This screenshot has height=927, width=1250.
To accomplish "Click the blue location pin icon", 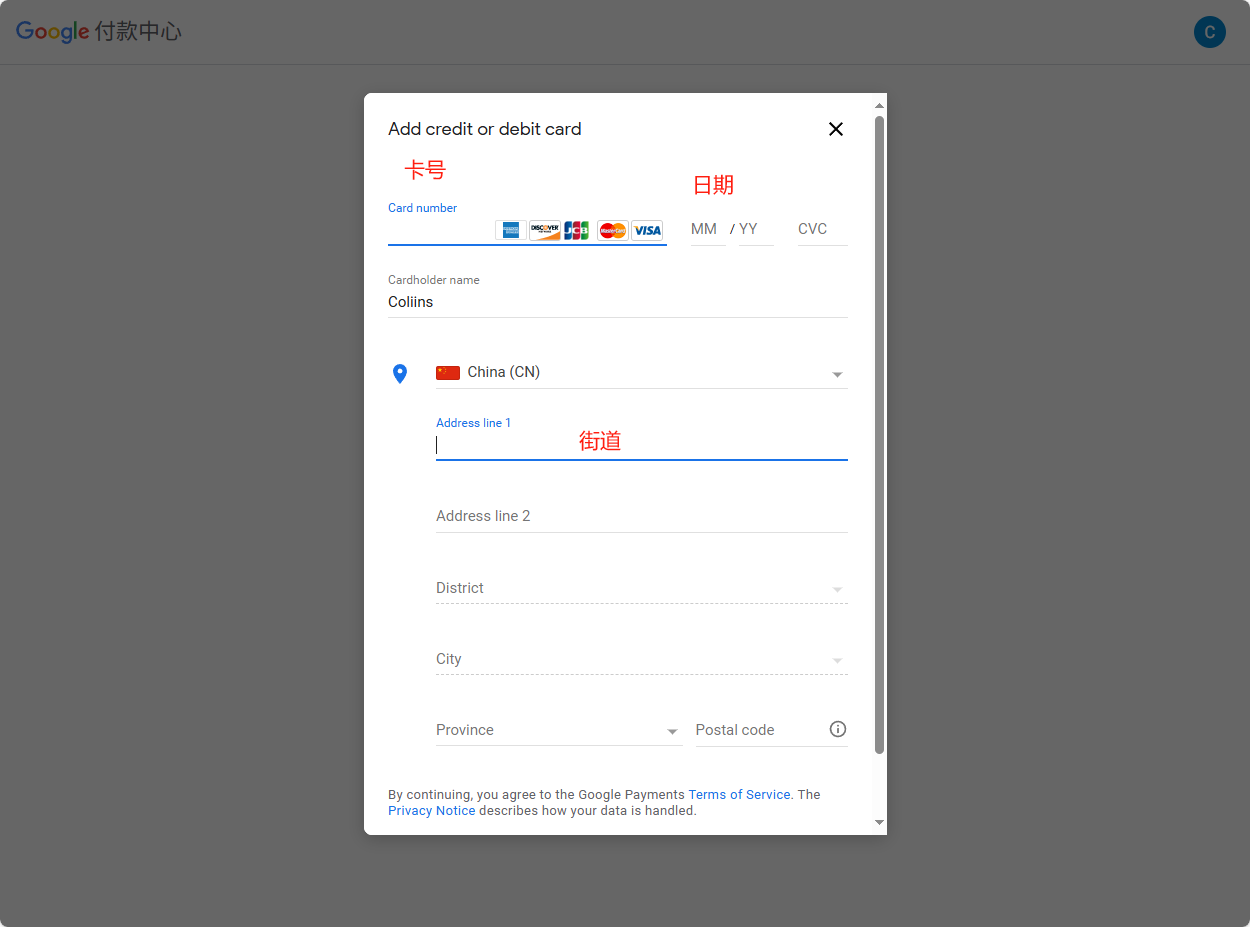I will pos(400,374).
